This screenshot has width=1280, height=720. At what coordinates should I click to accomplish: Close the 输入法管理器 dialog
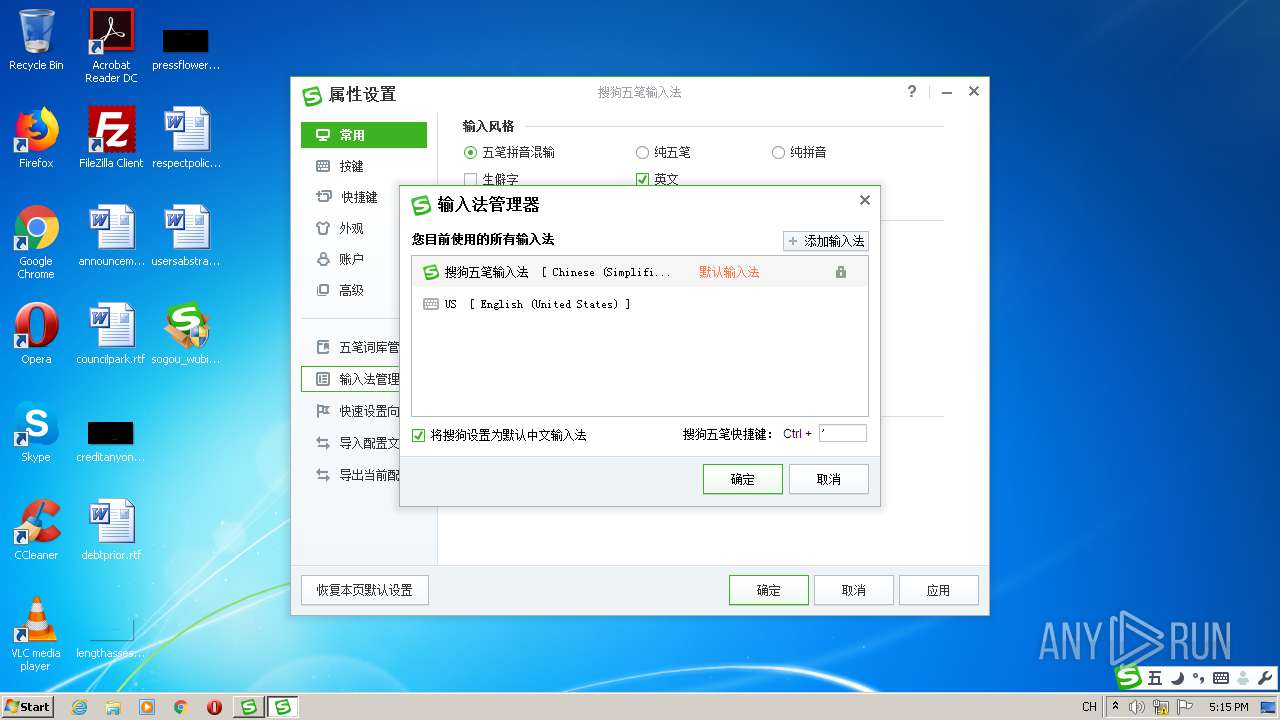click(x=865, y=200)
